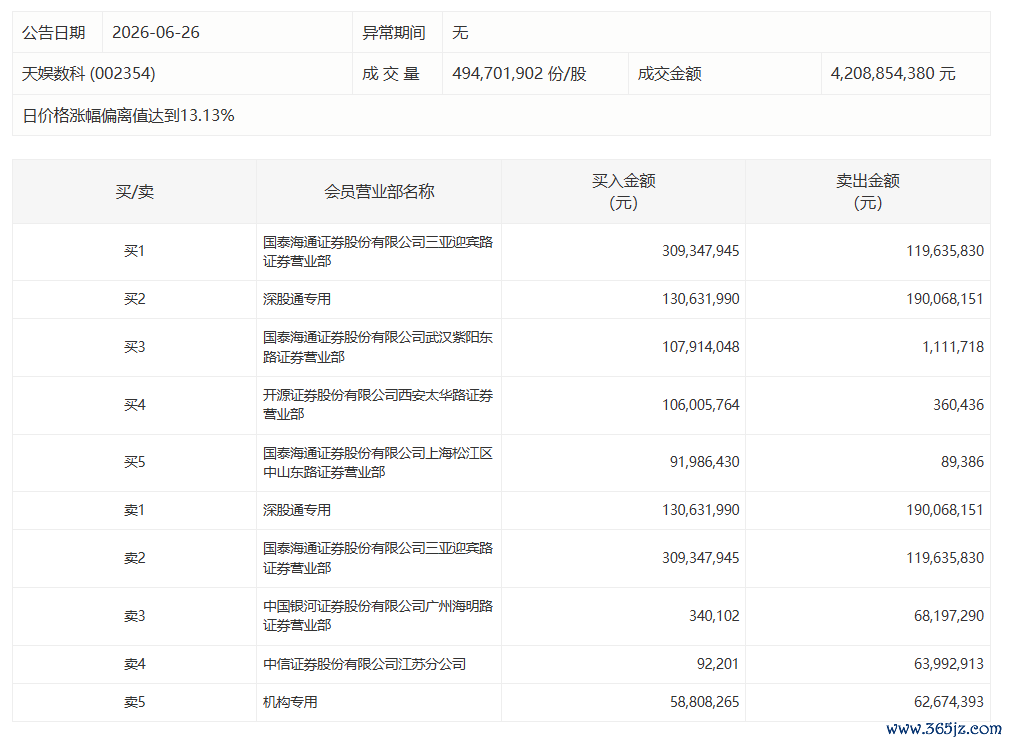Click 国泰海通 三亚迎宾路 in the 买1 row
Viewport: 1009px width, 744px height.
[378, 251]
